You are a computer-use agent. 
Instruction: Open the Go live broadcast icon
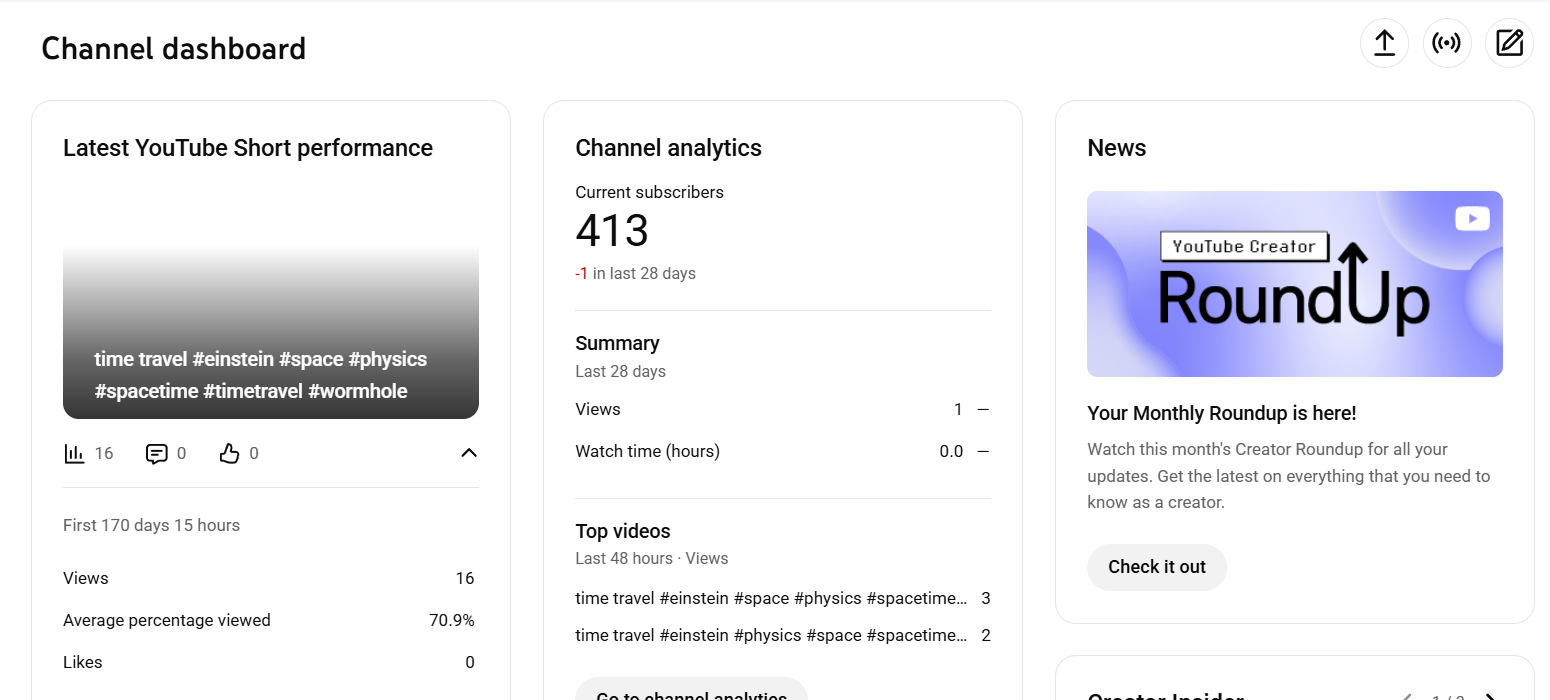1446,44
